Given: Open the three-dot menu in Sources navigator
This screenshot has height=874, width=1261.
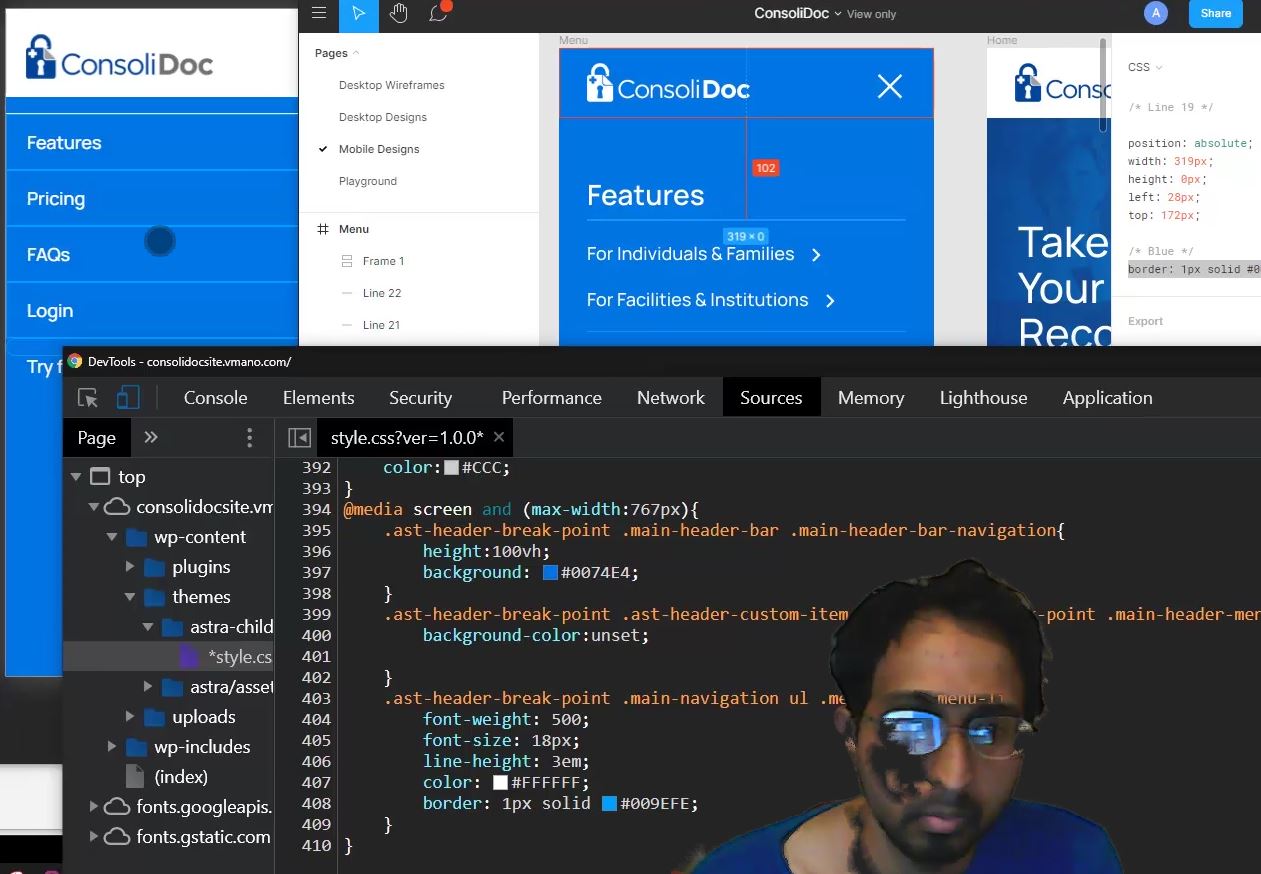Looking at the screenshot, I should point(249,438).
